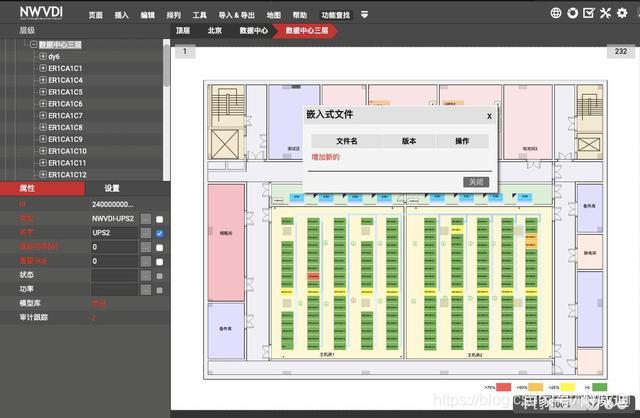Go to 北京 breadcrumb
Image resolution: width=640 pixels, height=418 pixels.
pos(215,31)
